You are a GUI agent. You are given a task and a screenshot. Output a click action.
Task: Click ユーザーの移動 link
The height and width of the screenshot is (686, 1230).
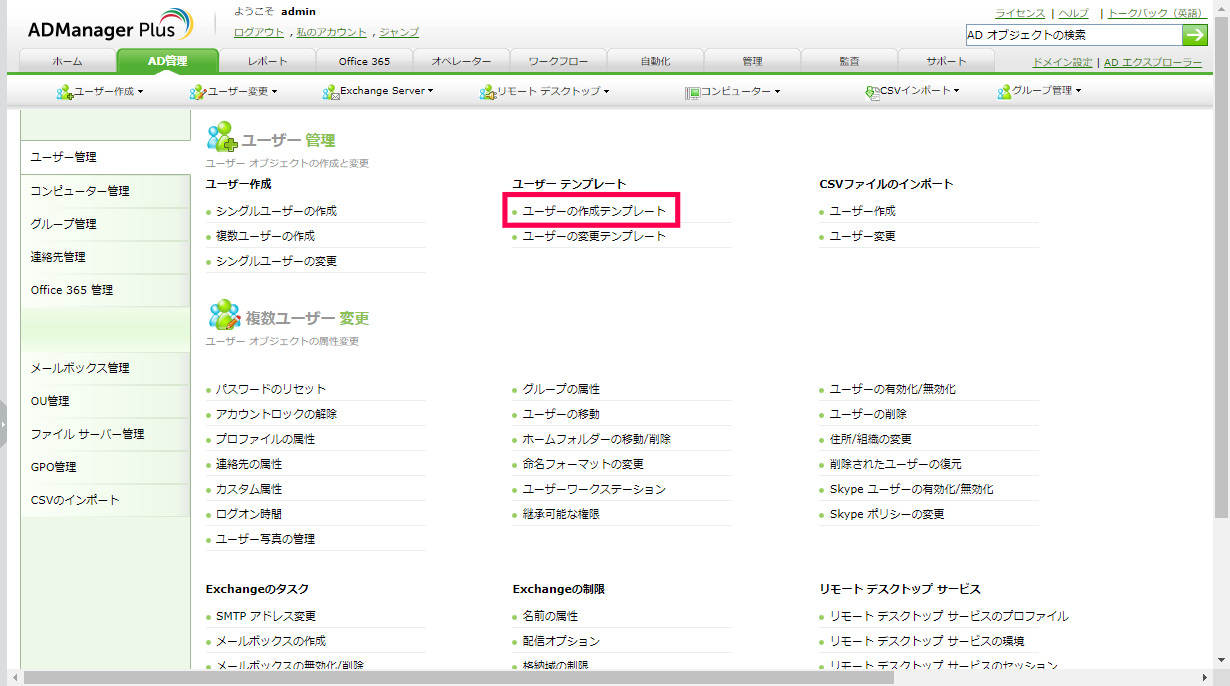point(561,414)
